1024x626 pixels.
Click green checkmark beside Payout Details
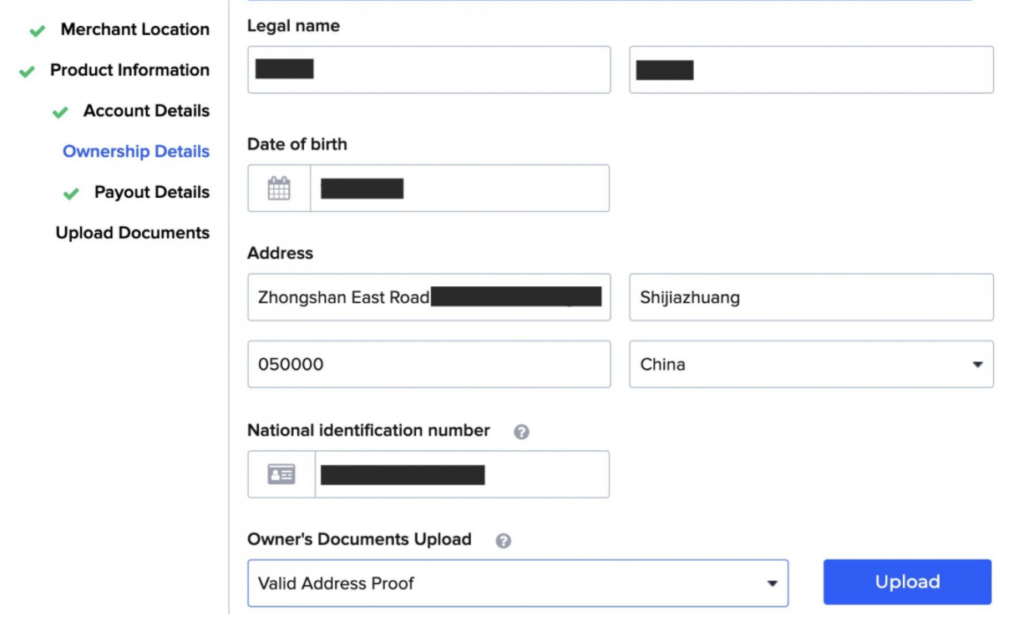[x=71, y=193]
